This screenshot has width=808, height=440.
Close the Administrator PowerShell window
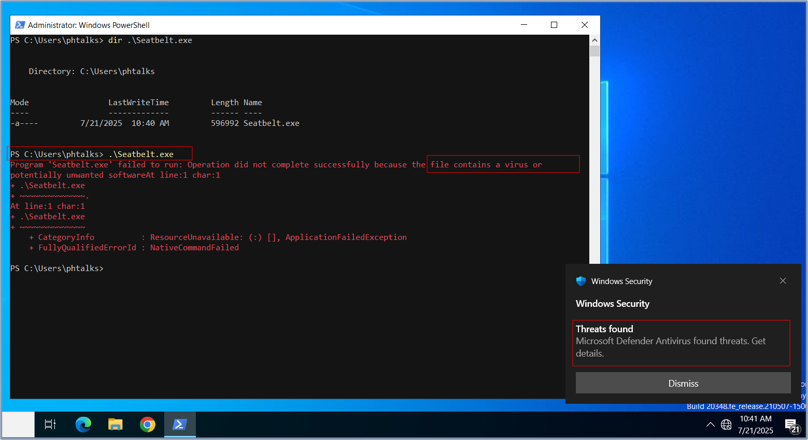point(584,25)
